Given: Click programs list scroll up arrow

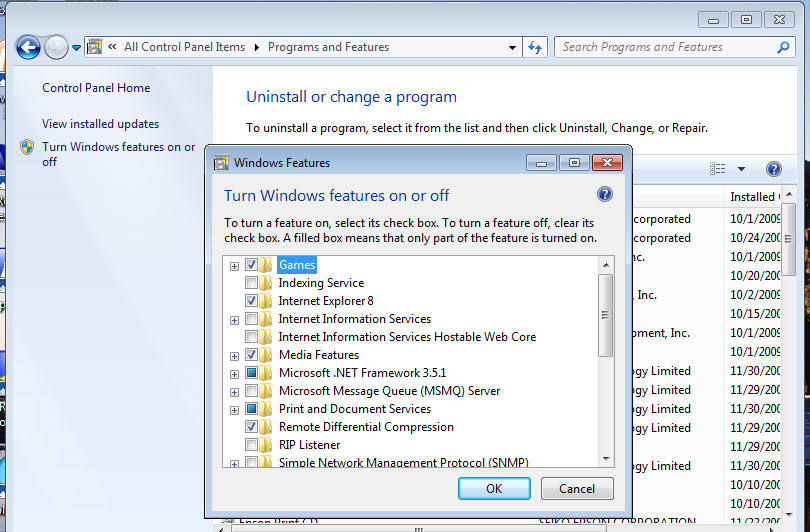Looking at the screenshot, I should click(789, 195).
